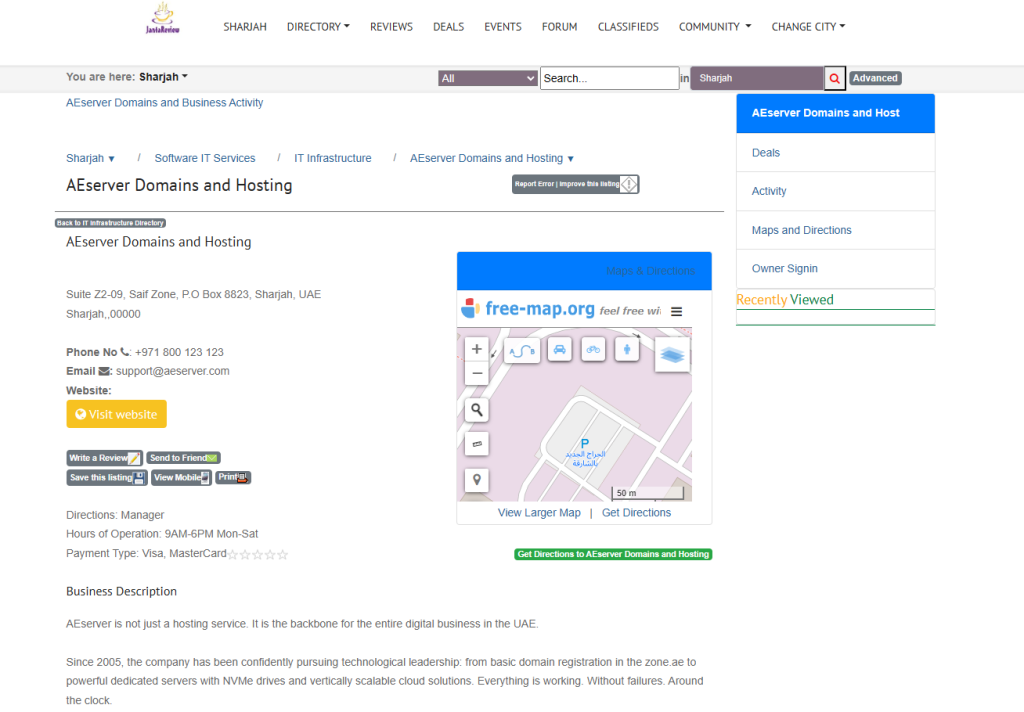Click Back to IT Infrastructure Directory
Screen dimensions: 1024x712
[x=110, y=223]
